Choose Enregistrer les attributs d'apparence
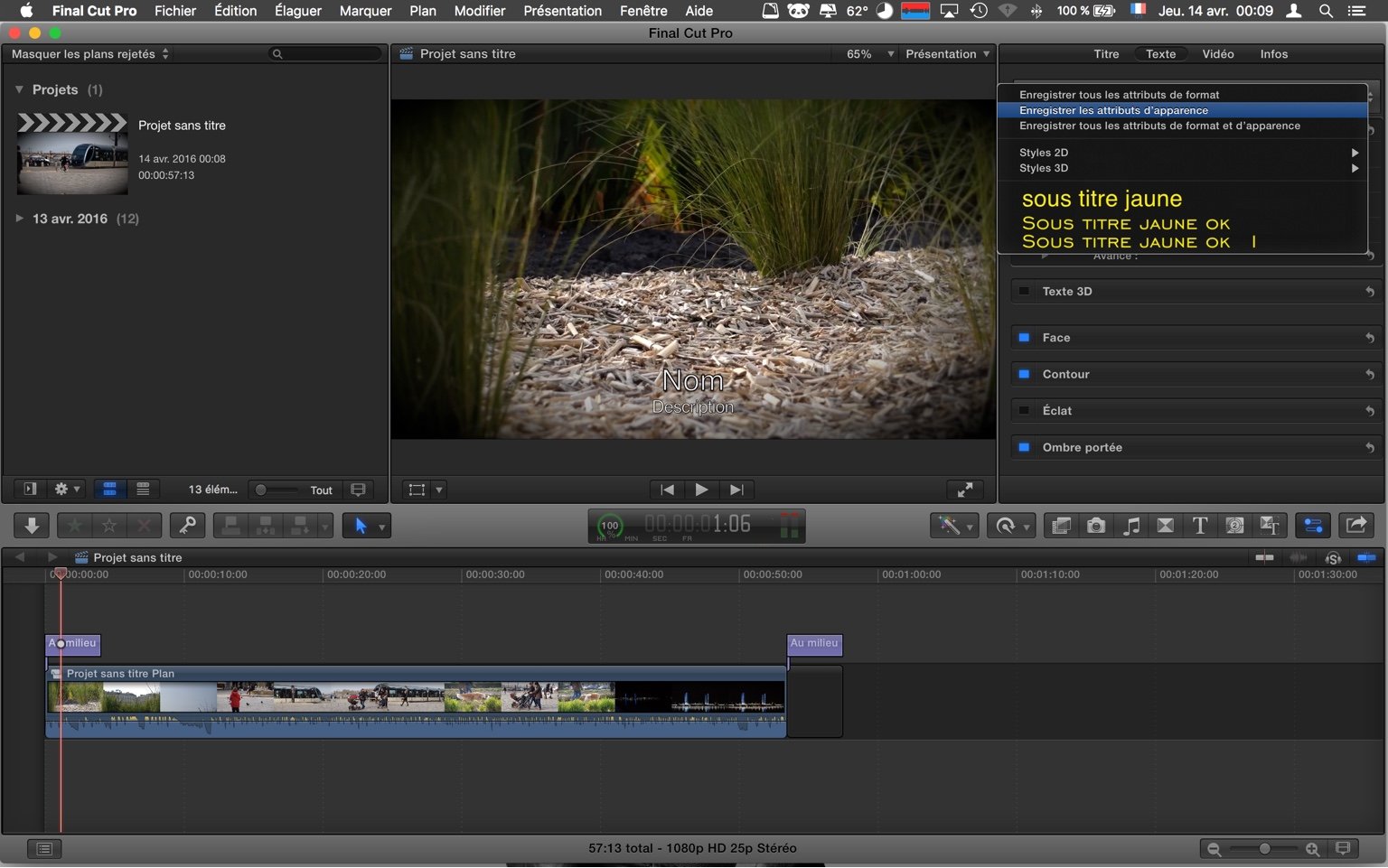The width and height of the screenshot is (1388, 868). tap(1183, 110)
